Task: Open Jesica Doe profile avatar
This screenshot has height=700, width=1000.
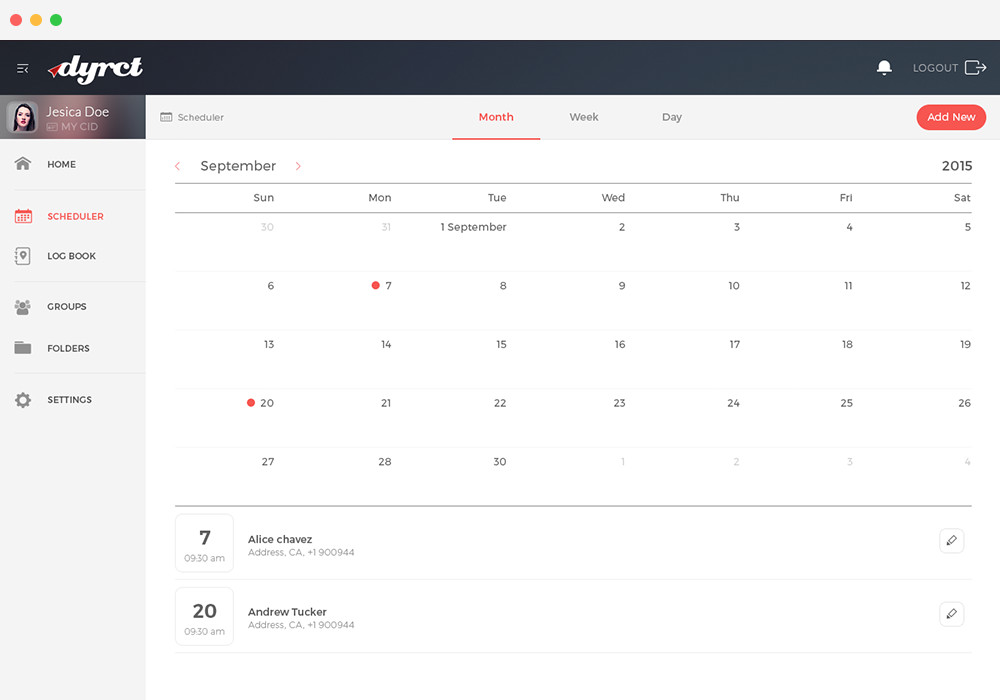Action: point(22,117)
